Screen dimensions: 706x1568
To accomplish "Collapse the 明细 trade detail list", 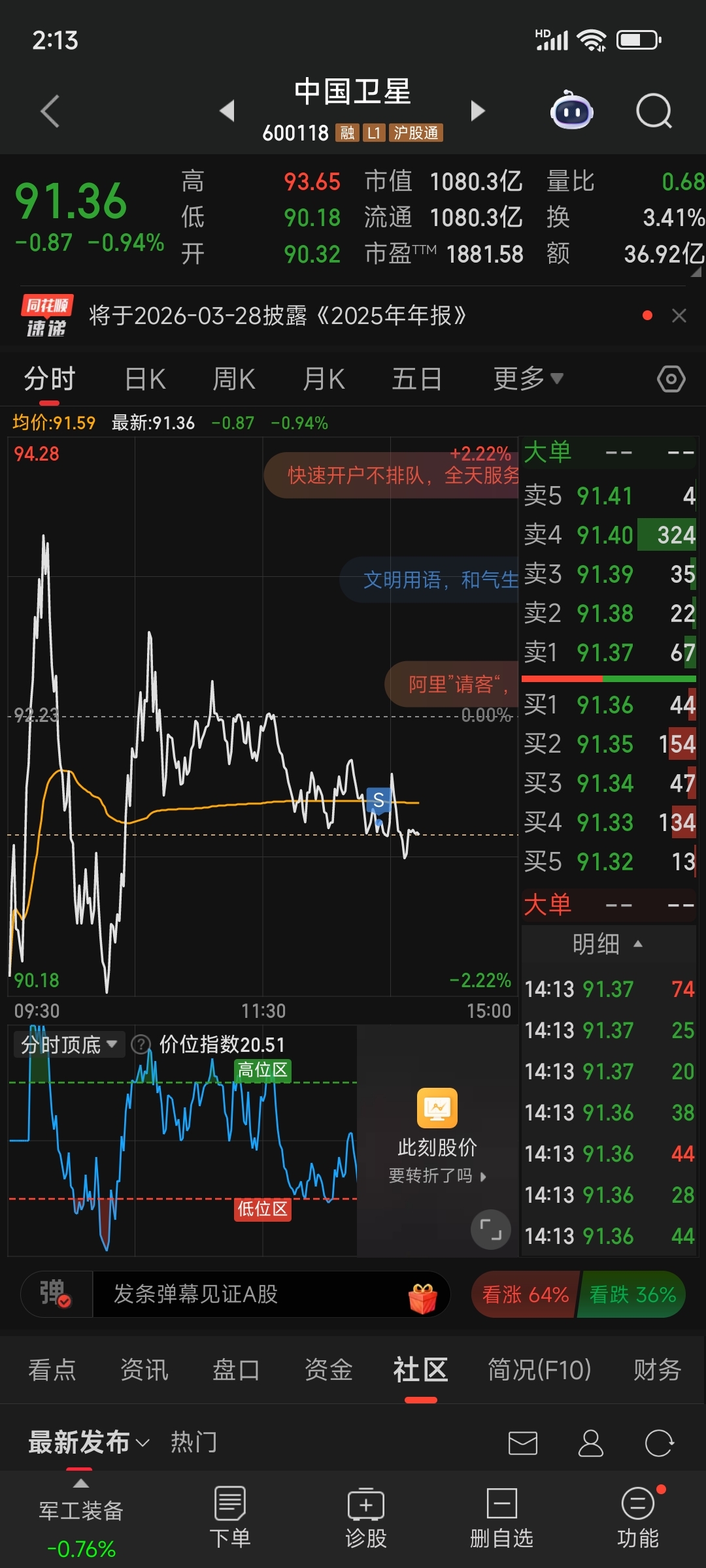I will point(608,944).
